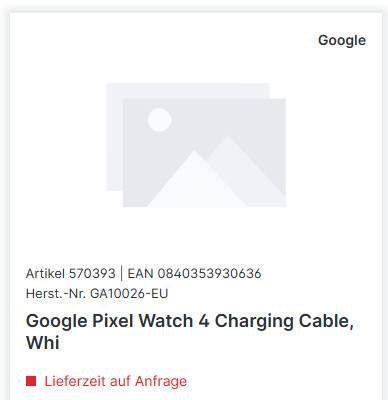Click 'Charging Cable' in product title
Screen dimensions: 388x400
[x=284, y=322]
